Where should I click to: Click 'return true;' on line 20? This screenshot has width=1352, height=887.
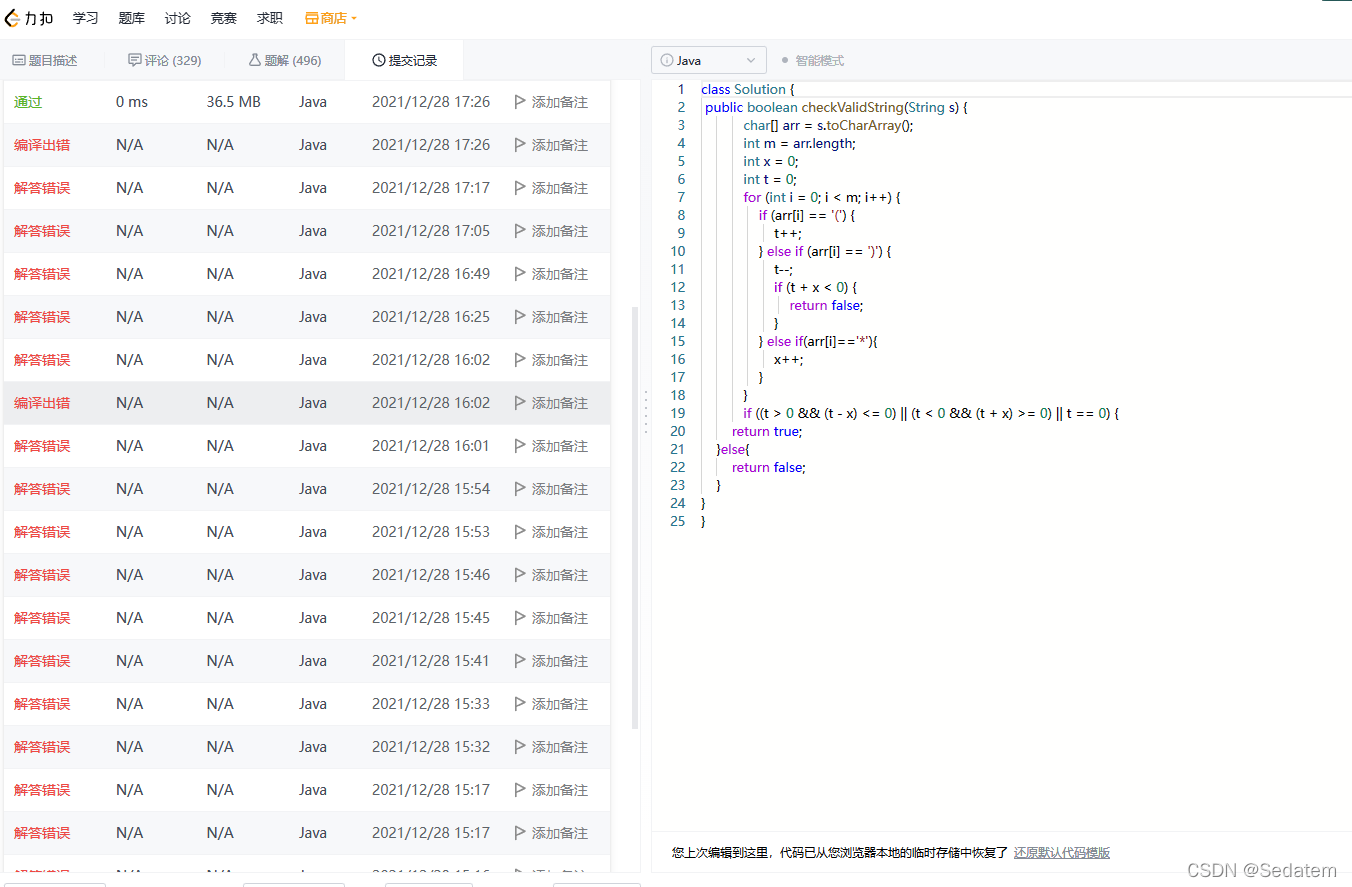(x=767, y=431)
